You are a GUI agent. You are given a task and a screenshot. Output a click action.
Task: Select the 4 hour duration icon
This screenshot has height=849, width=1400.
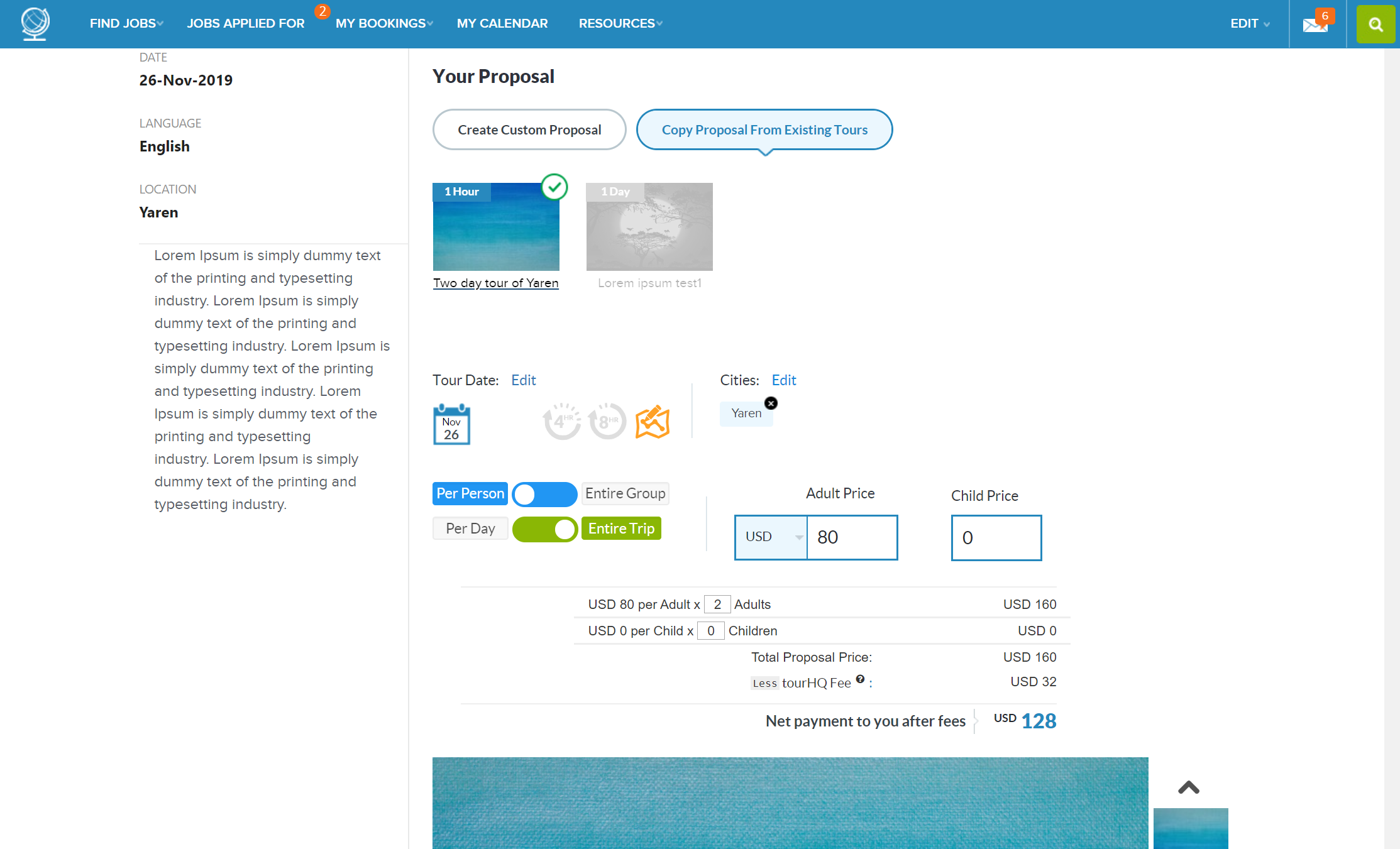(561, 421)
